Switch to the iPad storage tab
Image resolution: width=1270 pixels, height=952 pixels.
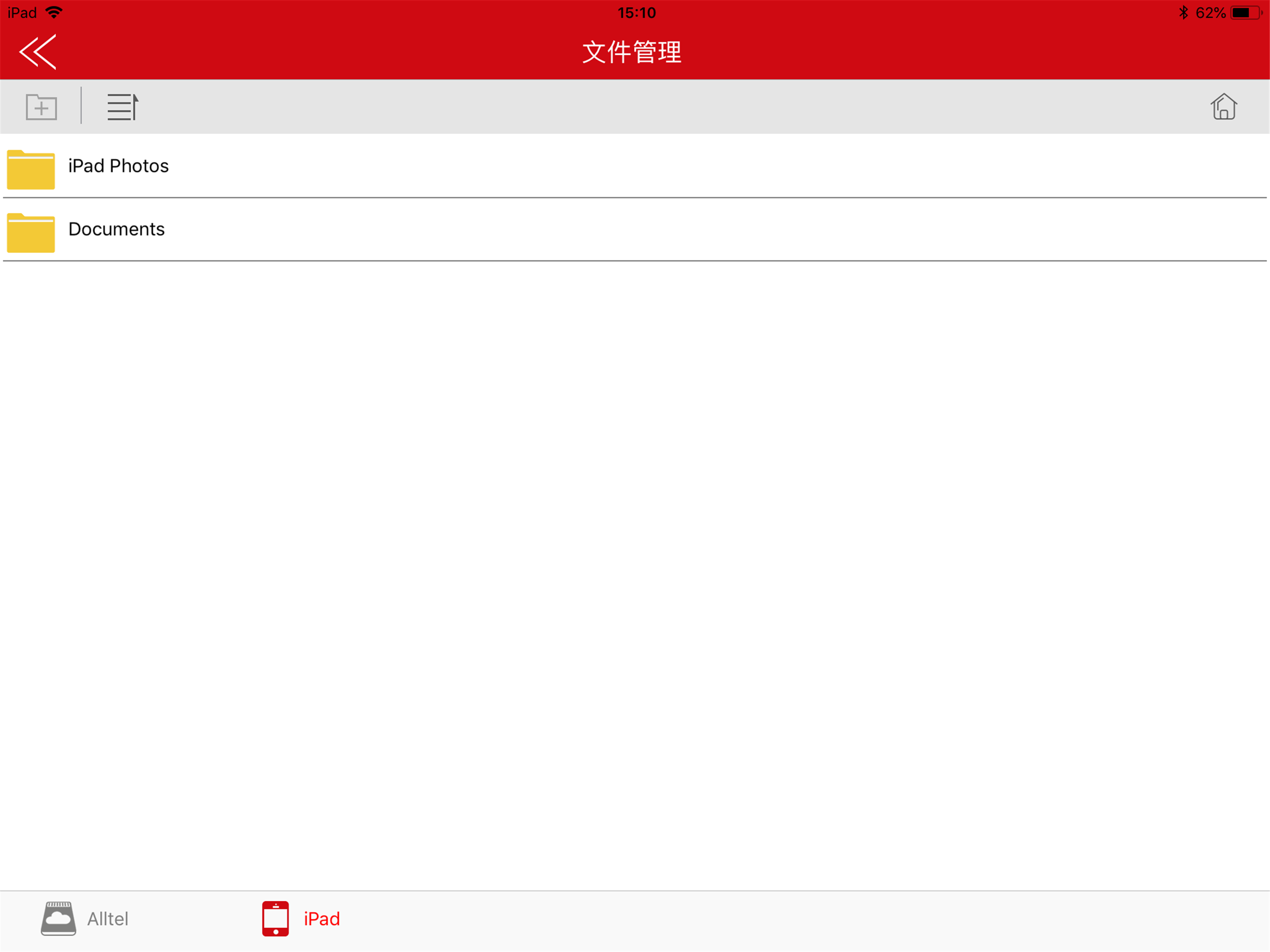tap(301, 919)
